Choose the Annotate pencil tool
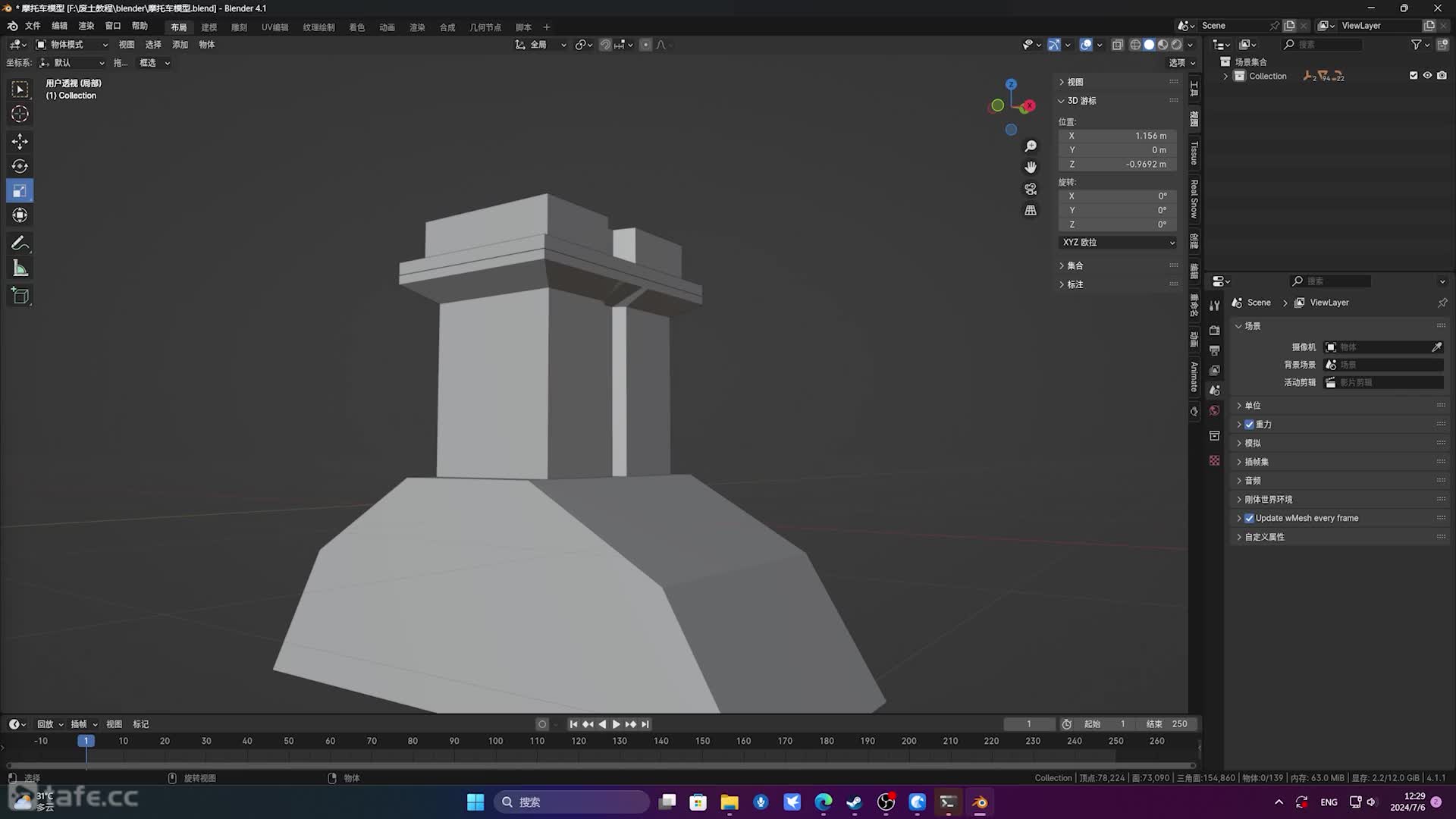Screen dimensions: 1456x819 pos(20,243)
